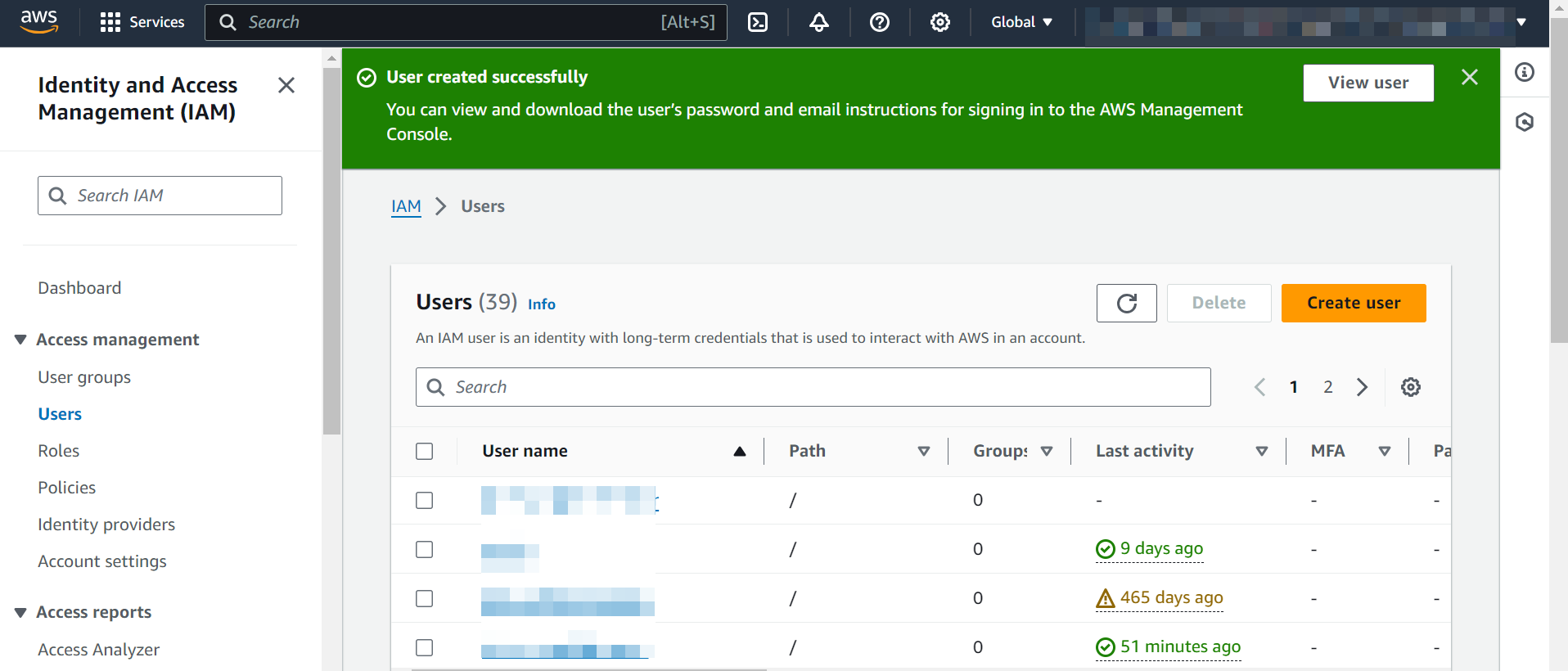The image size is (1568, 671).
Task: Click the magnifier in Search IAM box
Action: (57, 196)
